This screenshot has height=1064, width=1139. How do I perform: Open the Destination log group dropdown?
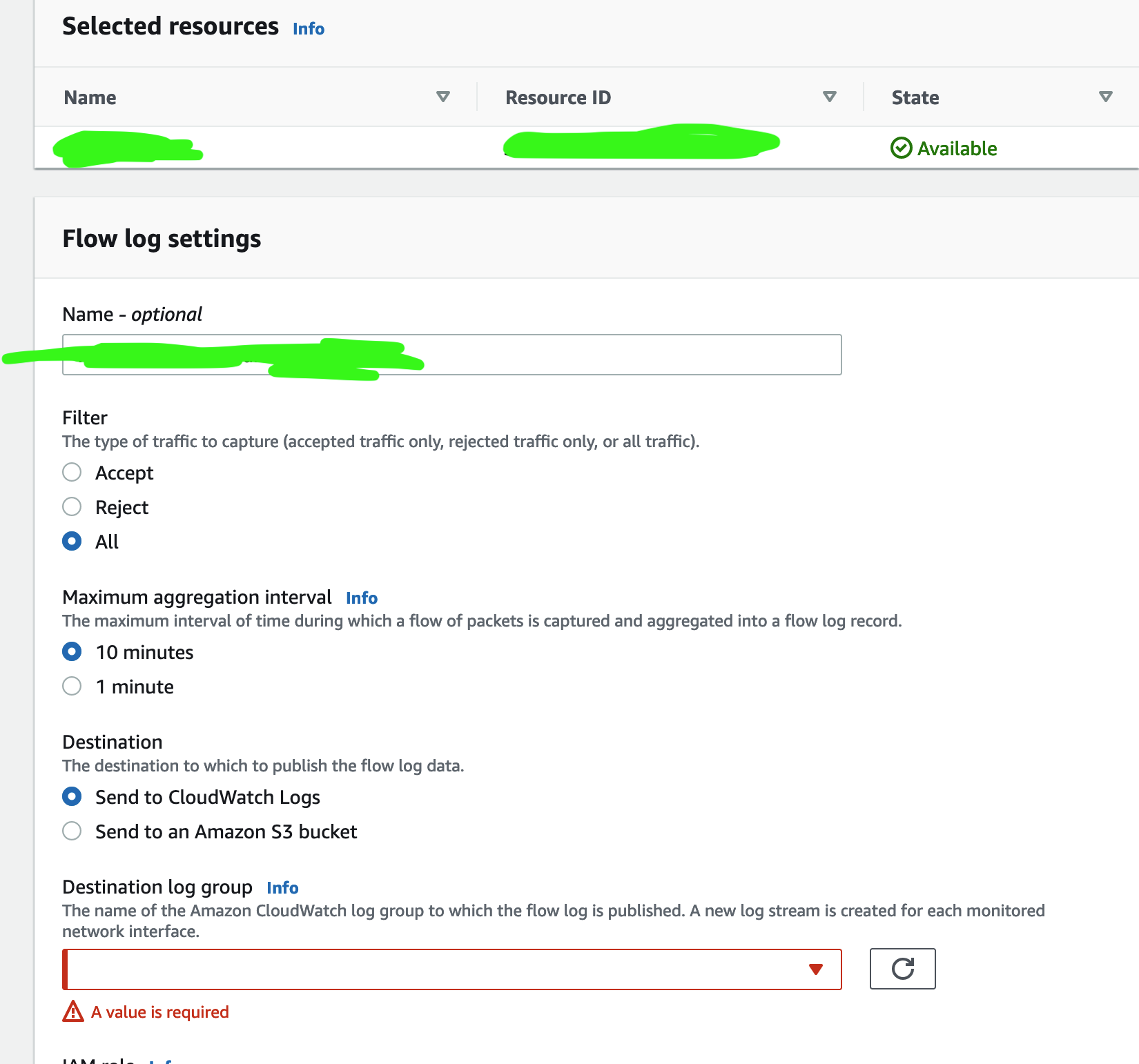452,969
